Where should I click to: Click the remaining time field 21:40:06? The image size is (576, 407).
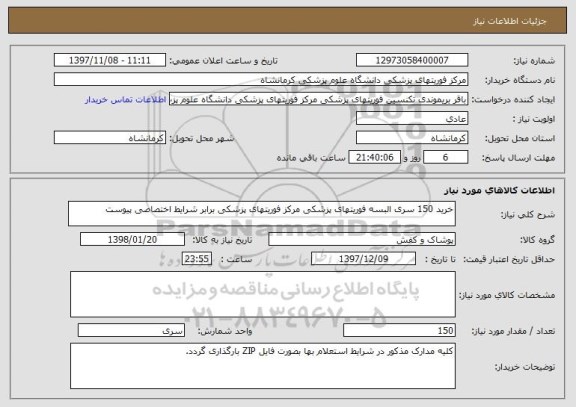(x=374, y=157)
